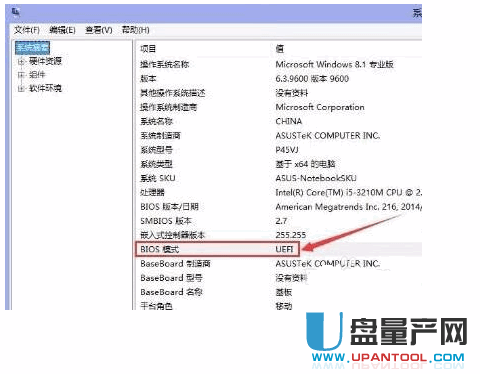The image size is (480, 374).
Task: Click the 6.3.9600 版本 9600 value
Action: [312, 79]
